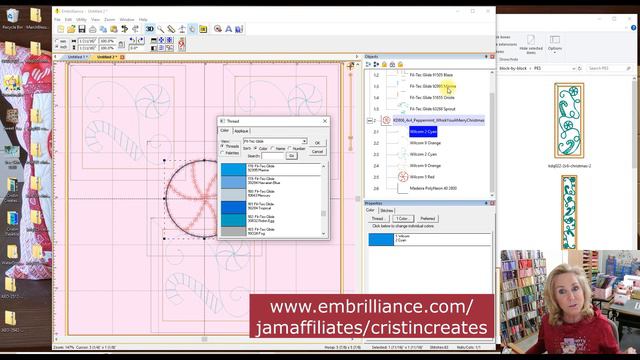The height and width of the screenshot is (360, 640).
Task: Click the New file icon in Embrilliance toolbar
Action: pos(61,29)
